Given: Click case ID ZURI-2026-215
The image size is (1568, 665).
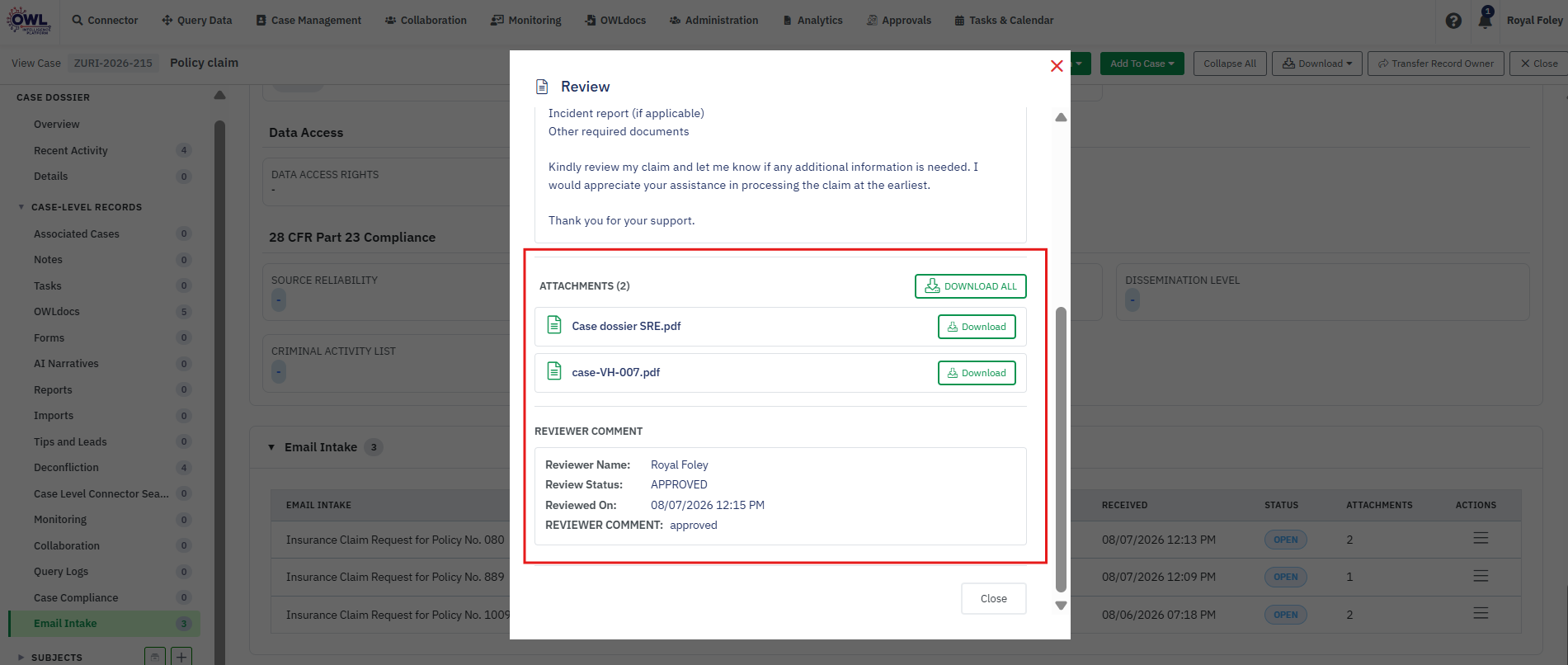Looking at the screenshot, I should (113, 64).
